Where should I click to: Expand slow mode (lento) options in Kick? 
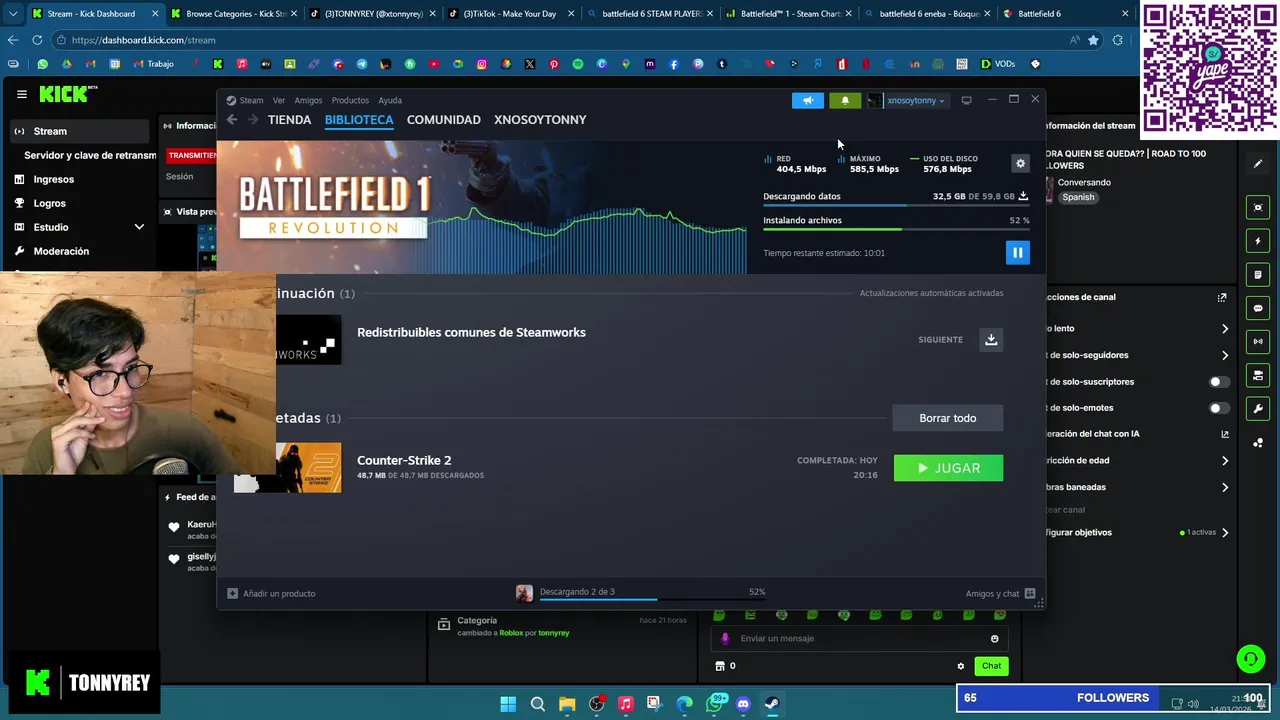pyautogui.click(x=1224, y=329)
